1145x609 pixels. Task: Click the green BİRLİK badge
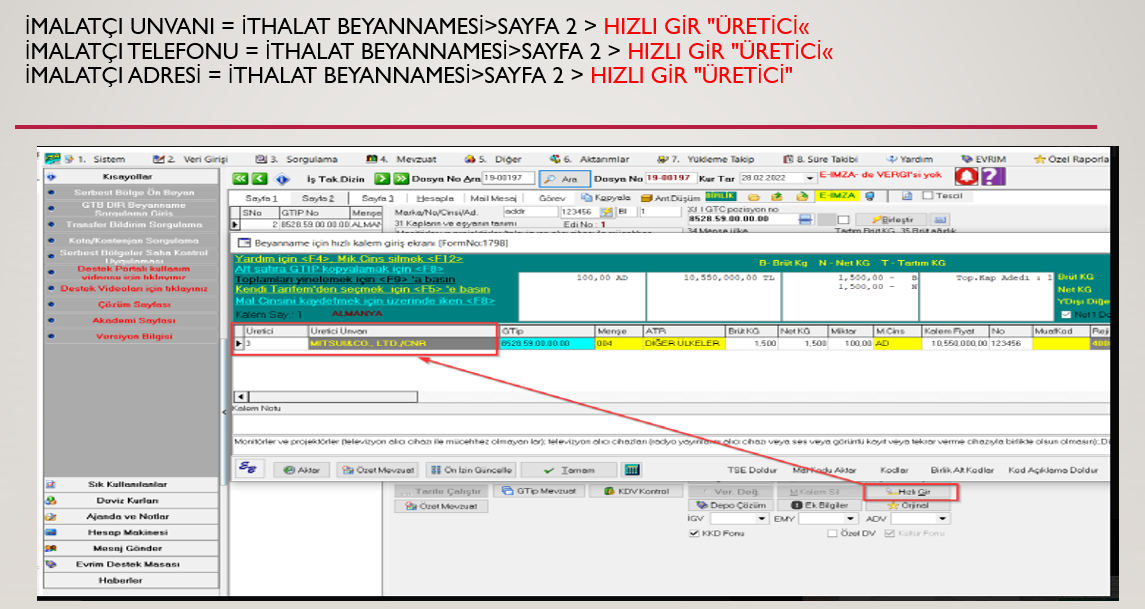click(720, 196)
